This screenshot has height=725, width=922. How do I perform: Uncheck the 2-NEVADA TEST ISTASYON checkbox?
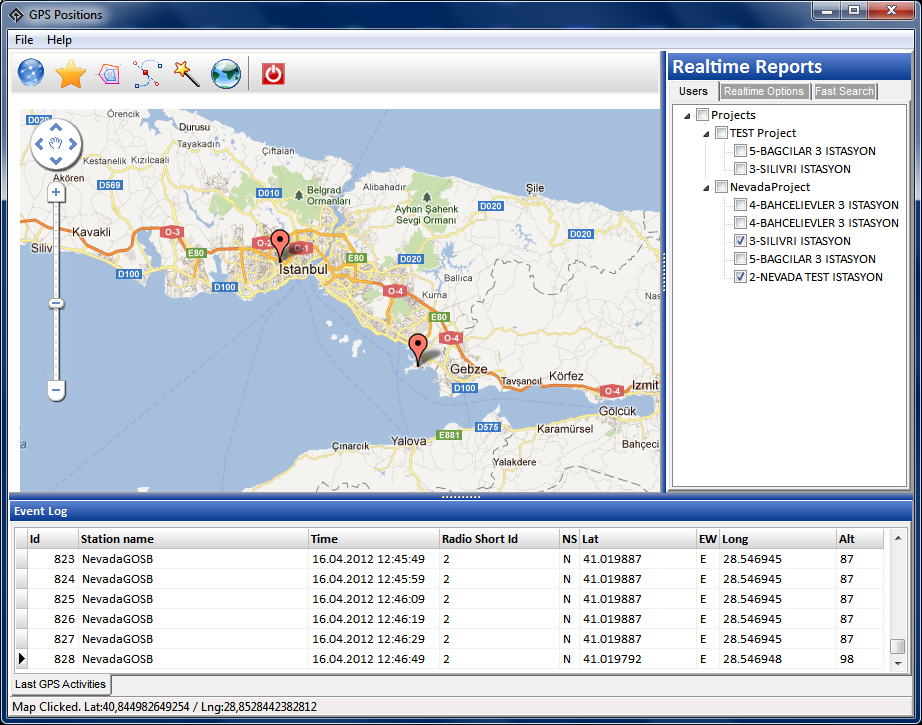(x=740, y=277)
